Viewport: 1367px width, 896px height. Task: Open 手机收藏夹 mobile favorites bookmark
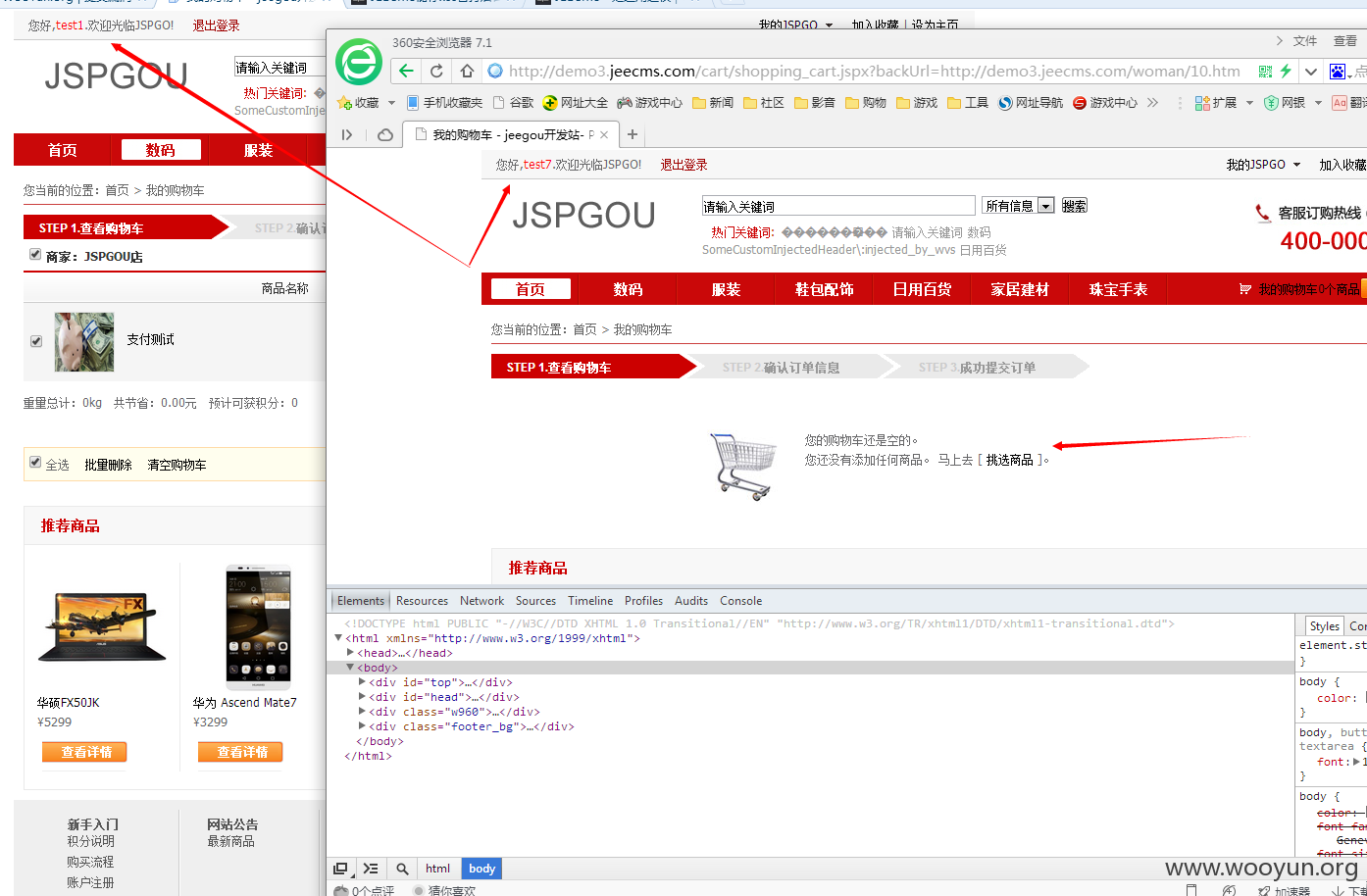(444, 103)
